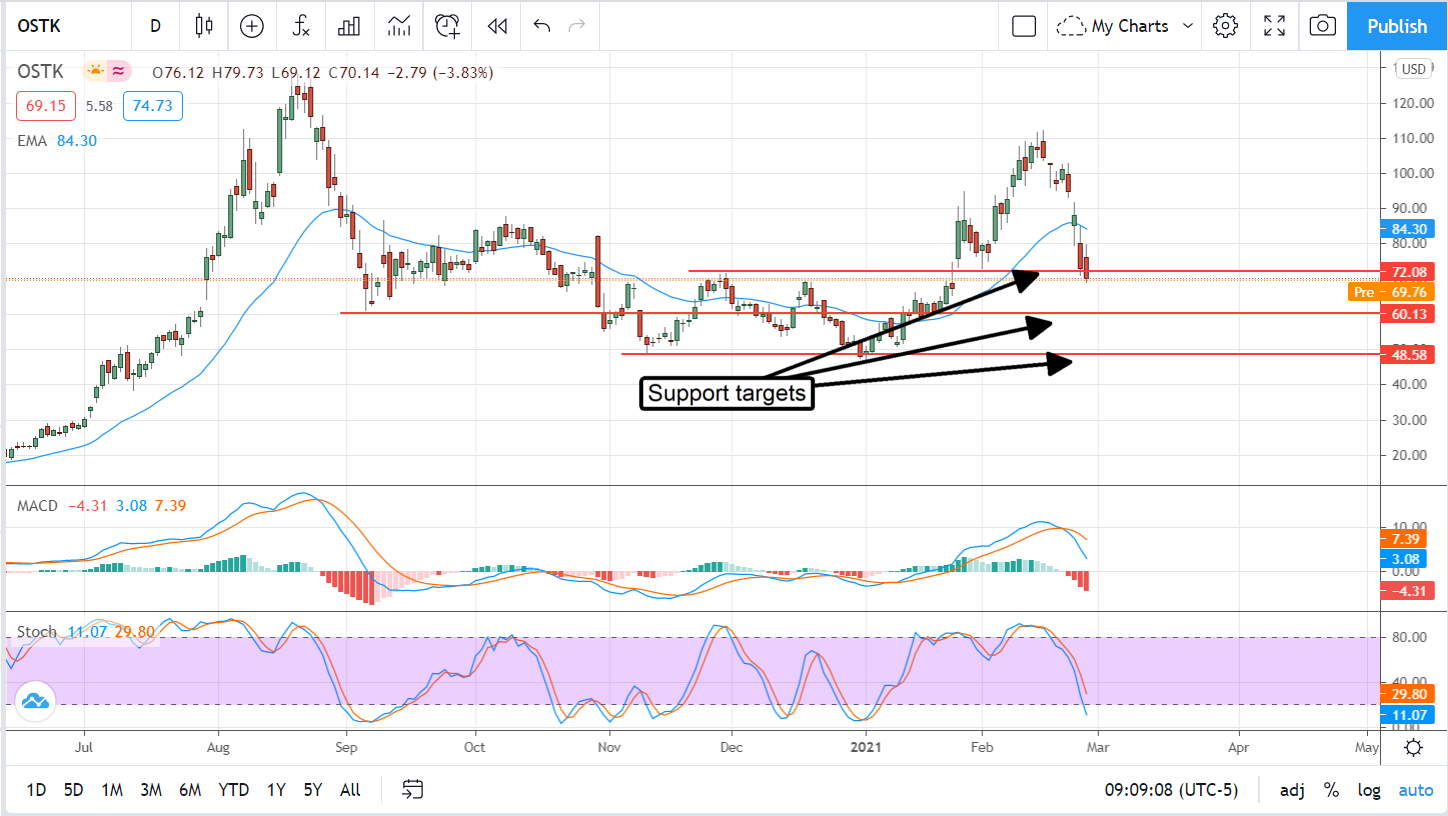Viewport: 1448px width, 816px height.
Task: Toggle the percent scale option
Action: [1331, 790]
